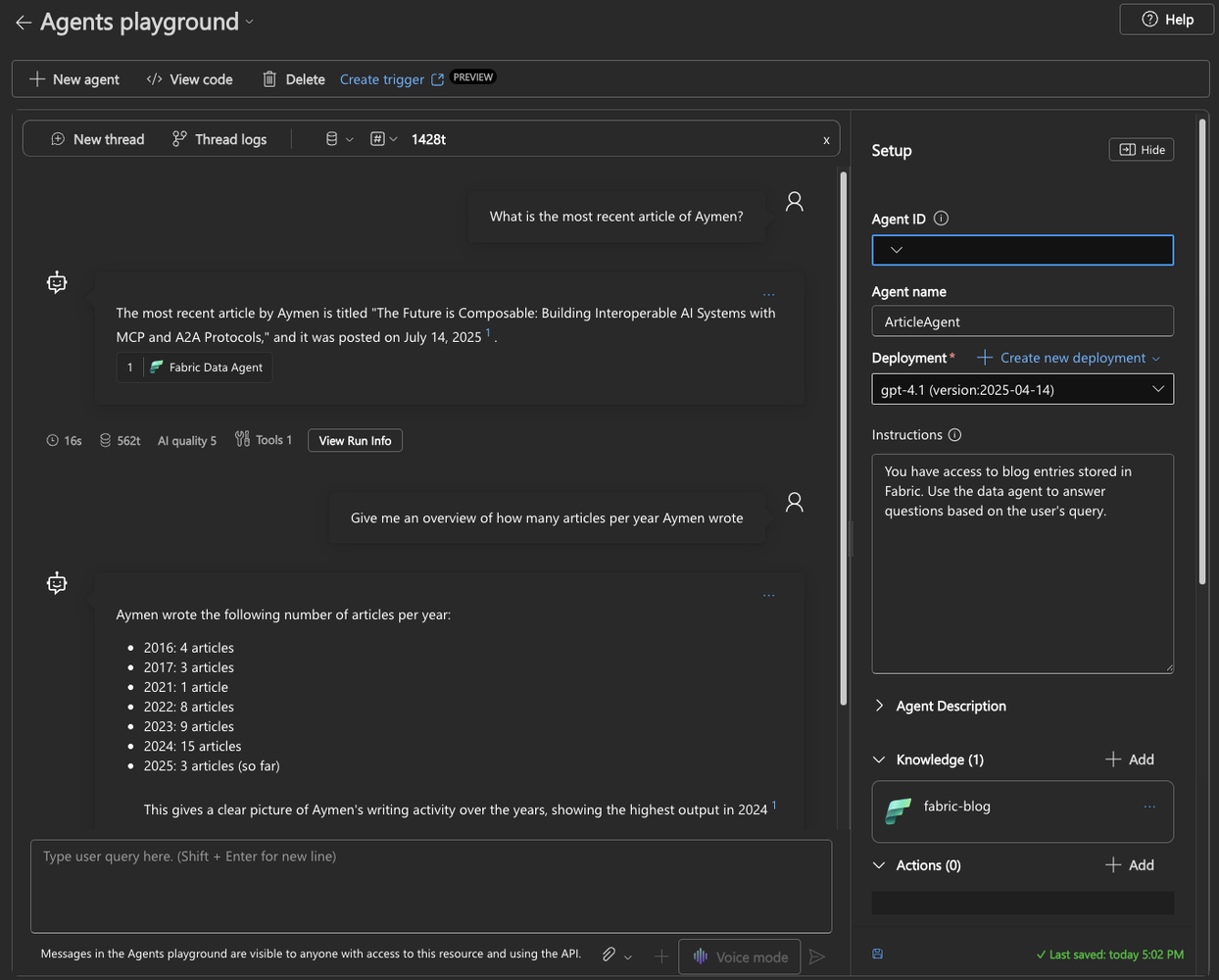Open View code panel
This screenshot has height=980, width=1219.
tap(154, 78)
